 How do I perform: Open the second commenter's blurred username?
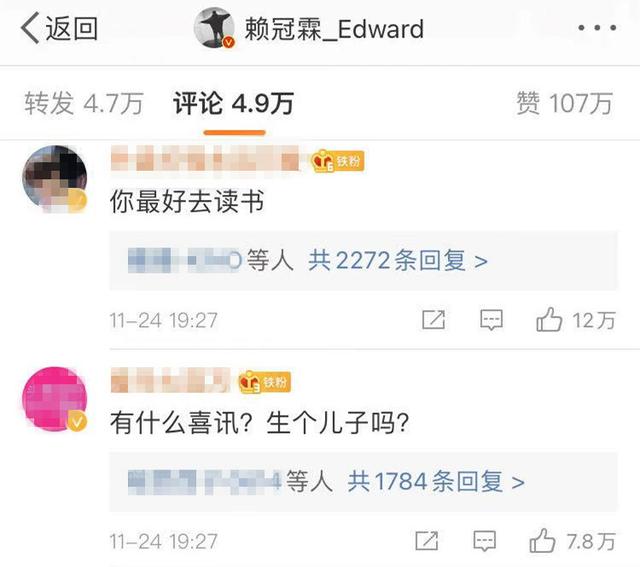pos(171,380)
